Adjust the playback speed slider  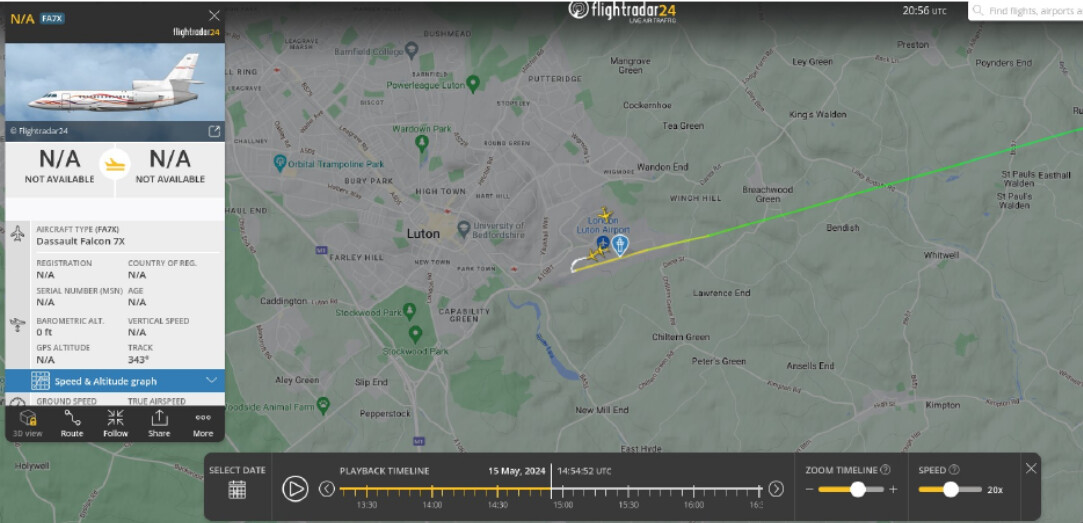coord(950,489)
